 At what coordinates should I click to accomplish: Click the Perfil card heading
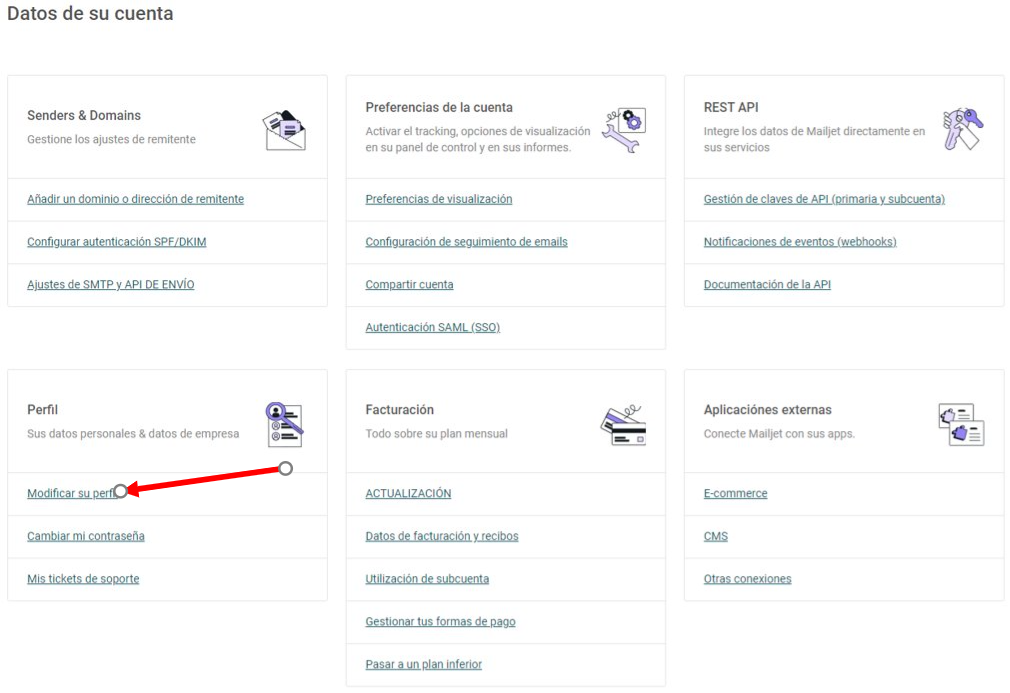pyautogui.click(x=43, y=410)
